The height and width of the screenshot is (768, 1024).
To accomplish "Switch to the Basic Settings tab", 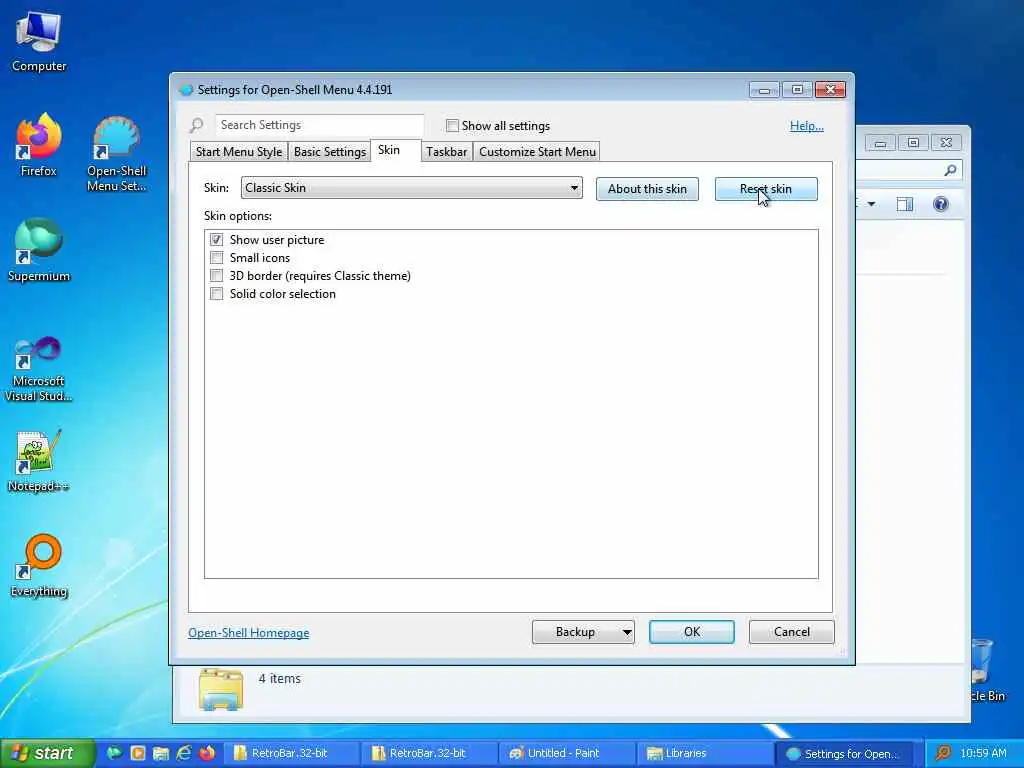I will [330, 152].
